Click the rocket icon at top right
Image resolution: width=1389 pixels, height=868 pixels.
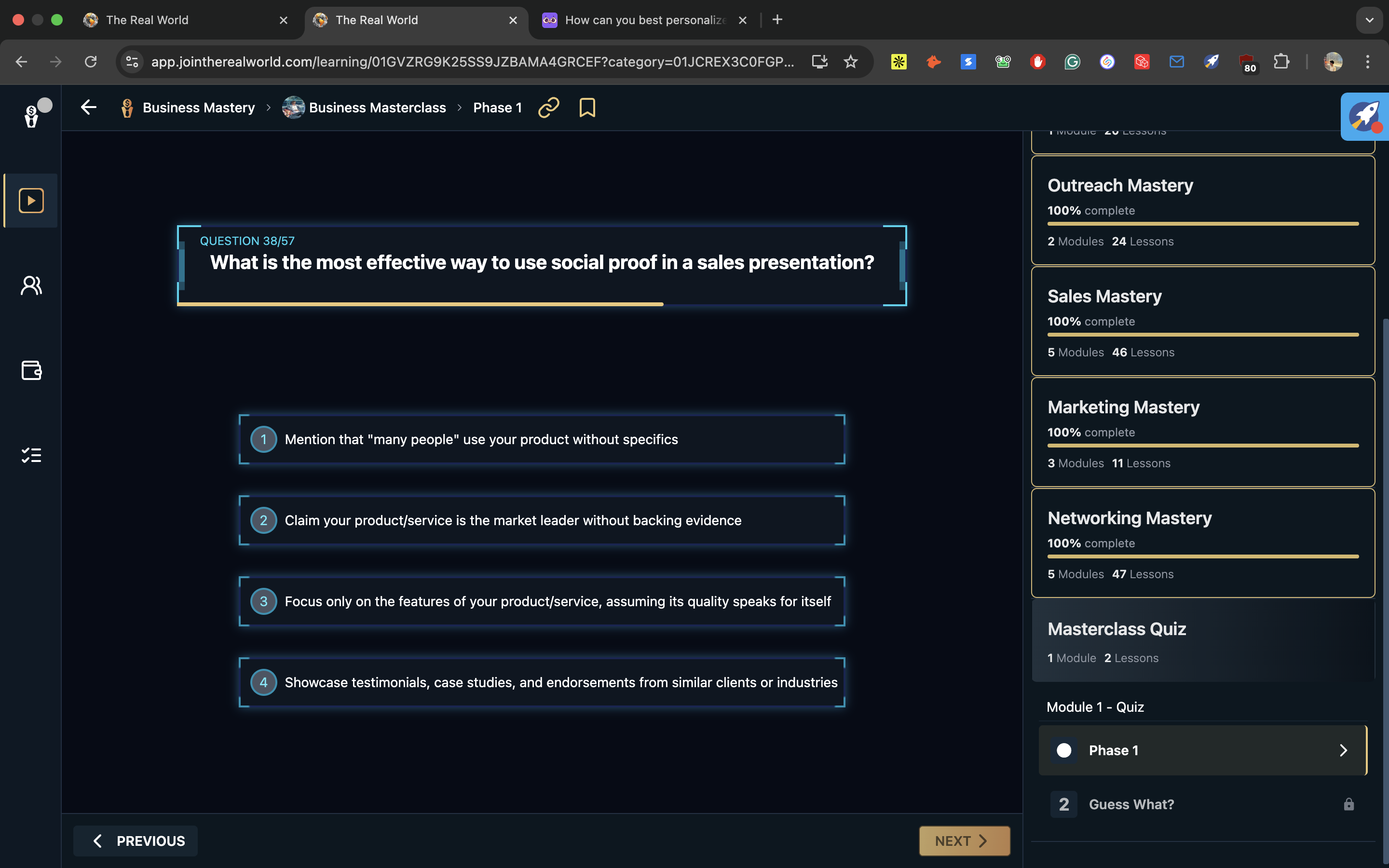pyautogui.click(x=1364, y=117)
